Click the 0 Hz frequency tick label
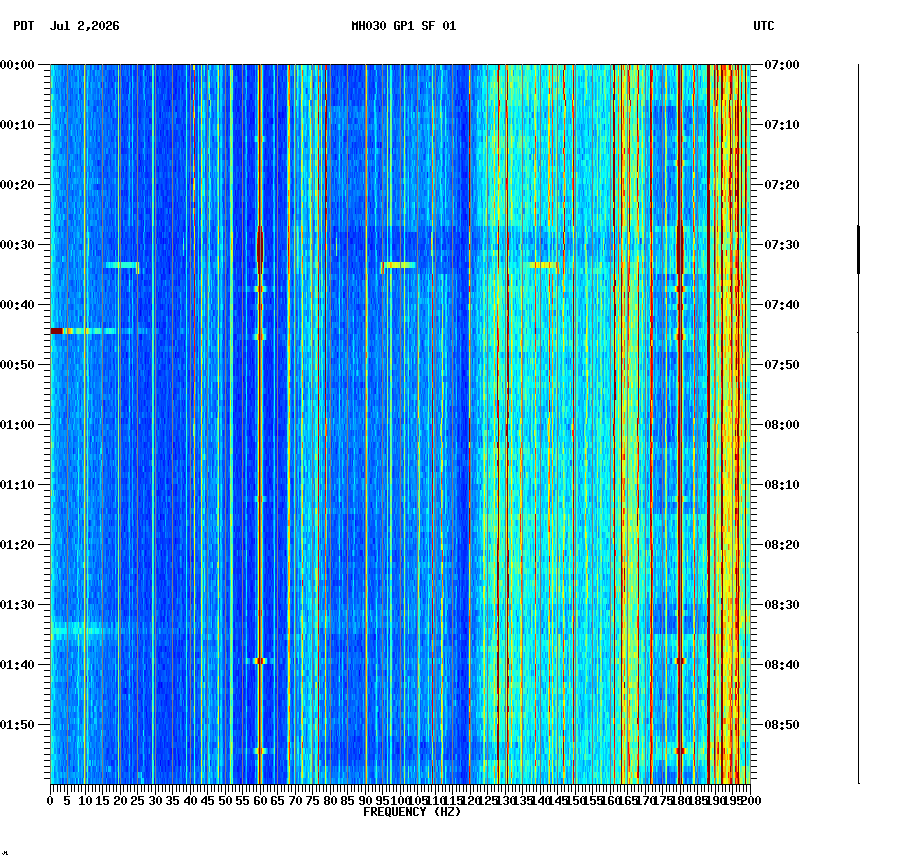Image resolution: width=902 pixels, height=864 pixels. tap(50, 801)
